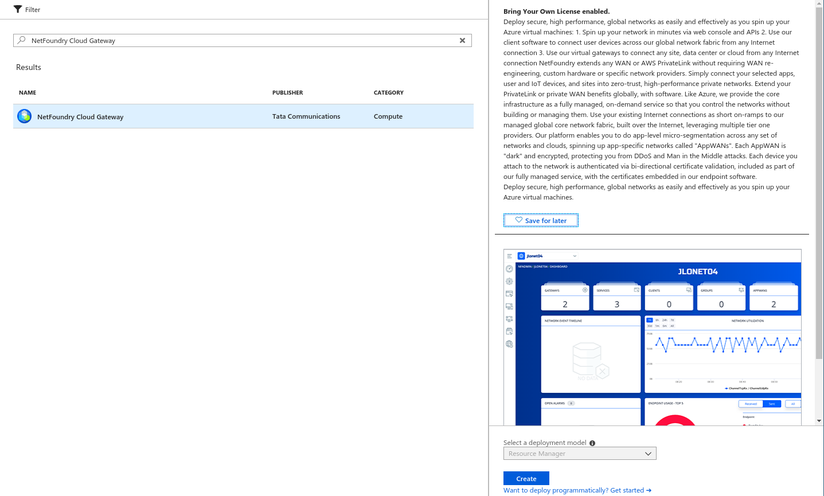Viewport: 824px width, 496px height.
Task: Open the Filter funnel icon
Action: coord(18,9)
